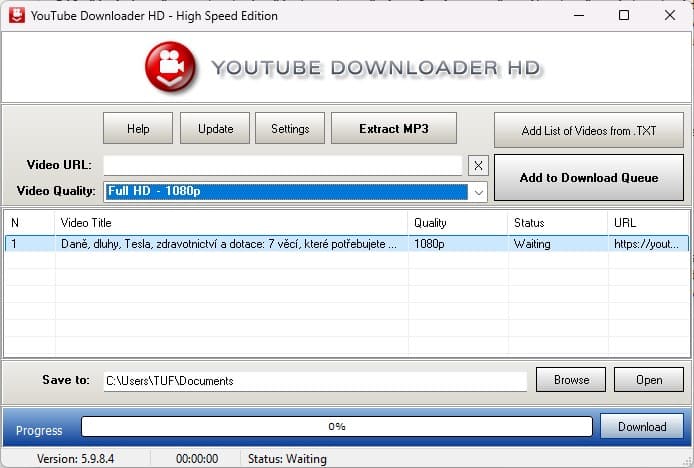Click the 00:00:00 elapsed time in status bar
This screenshot has height=468, width=694.
(x=197, y=459)
